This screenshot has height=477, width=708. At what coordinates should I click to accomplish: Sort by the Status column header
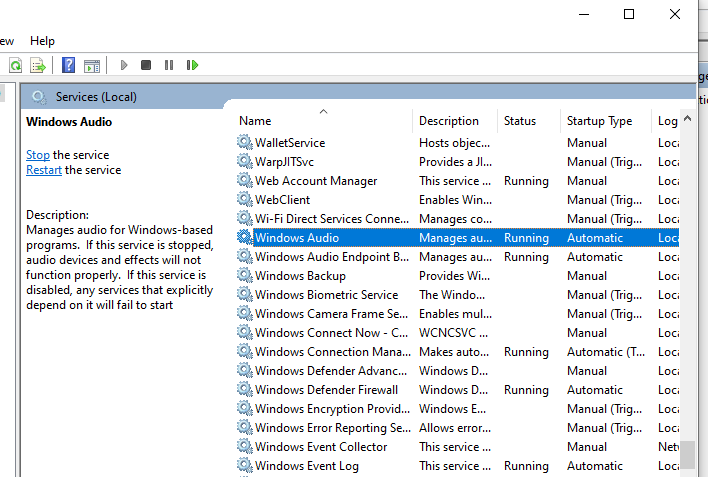coord(520,121)
